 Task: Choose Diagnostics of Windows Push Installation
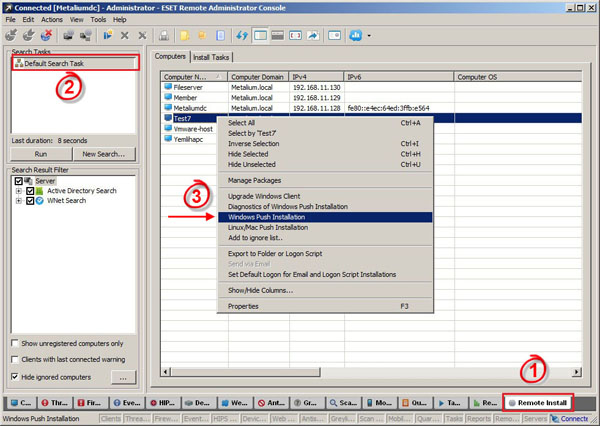[x=325, y=206]
